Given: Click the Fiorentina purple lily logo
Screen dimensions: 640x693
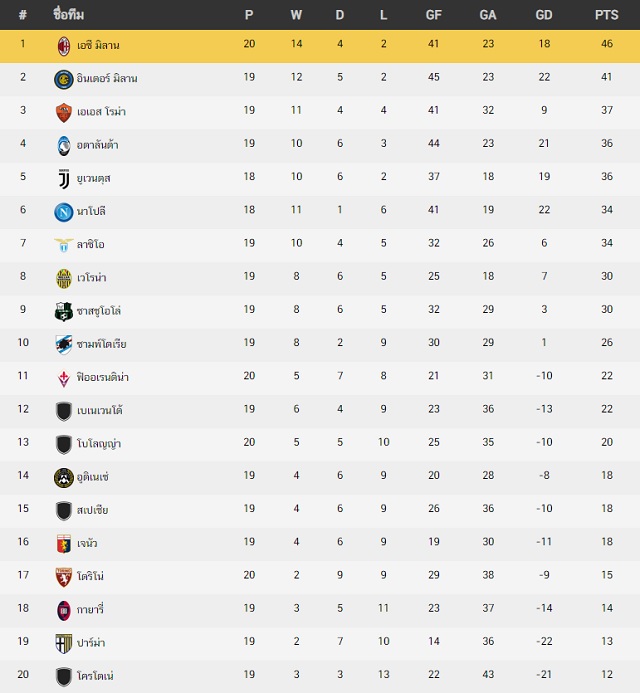Looking at the screenshot, I should [x=64, y=379].
